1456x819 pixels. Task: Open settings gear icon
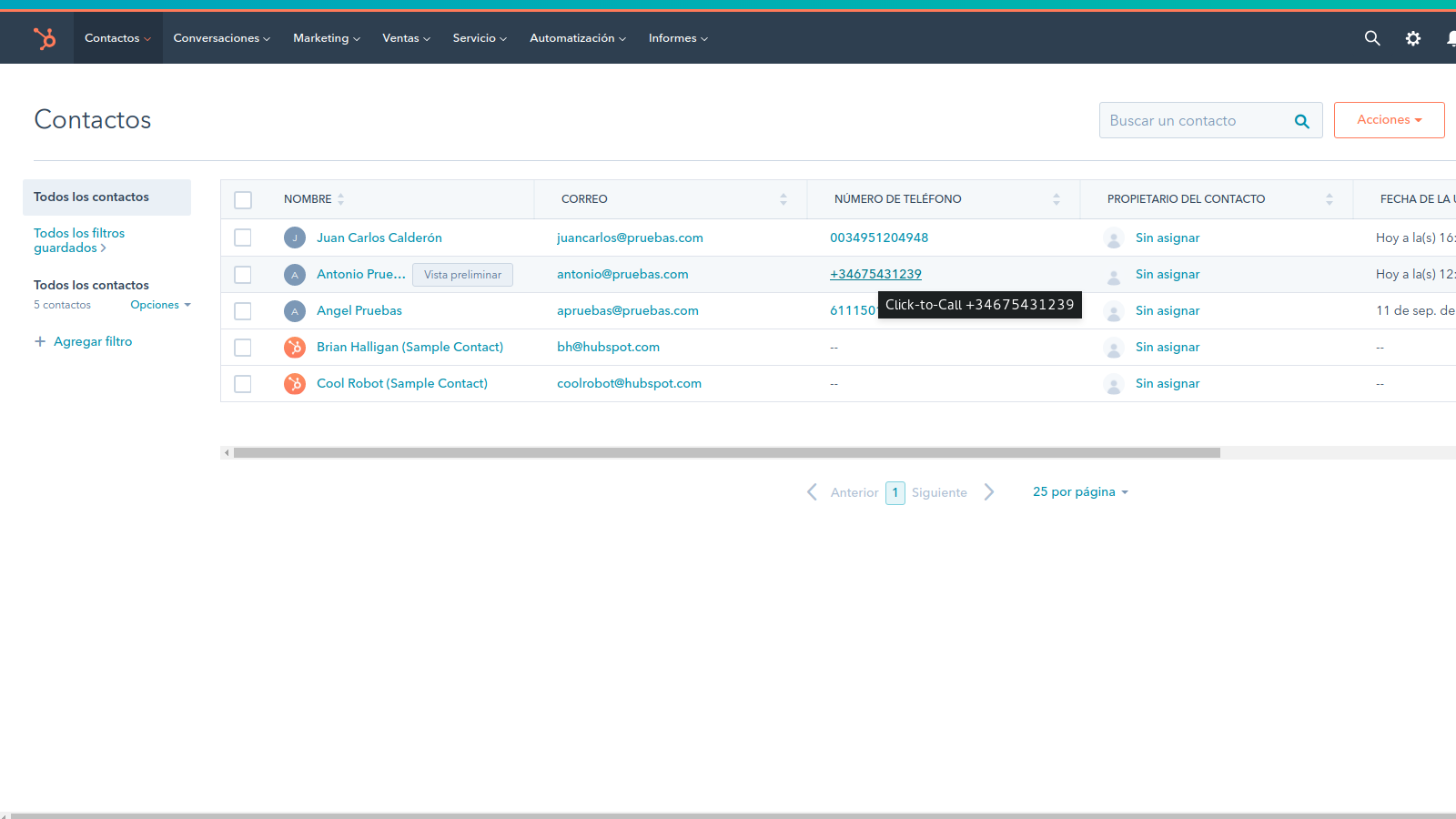coord(1413,38)
